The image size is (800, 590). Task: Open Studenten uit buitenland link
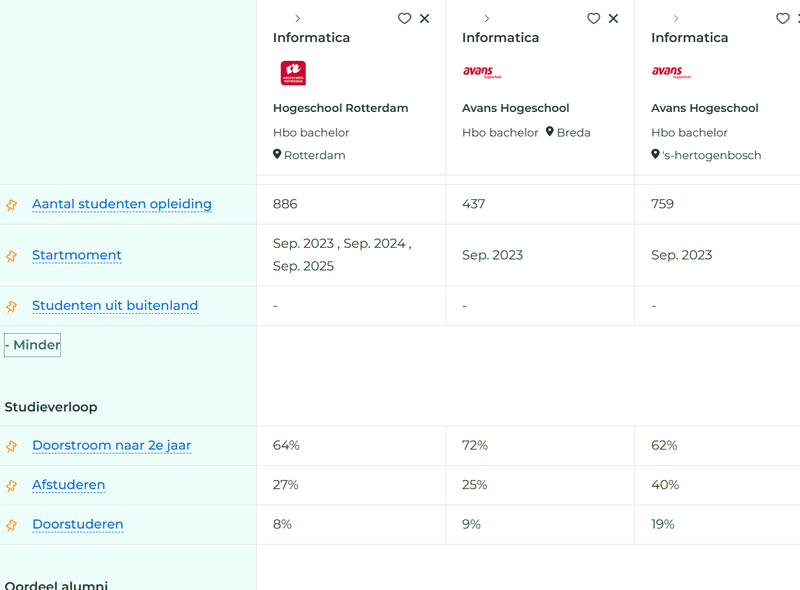(x=115, y=306)
